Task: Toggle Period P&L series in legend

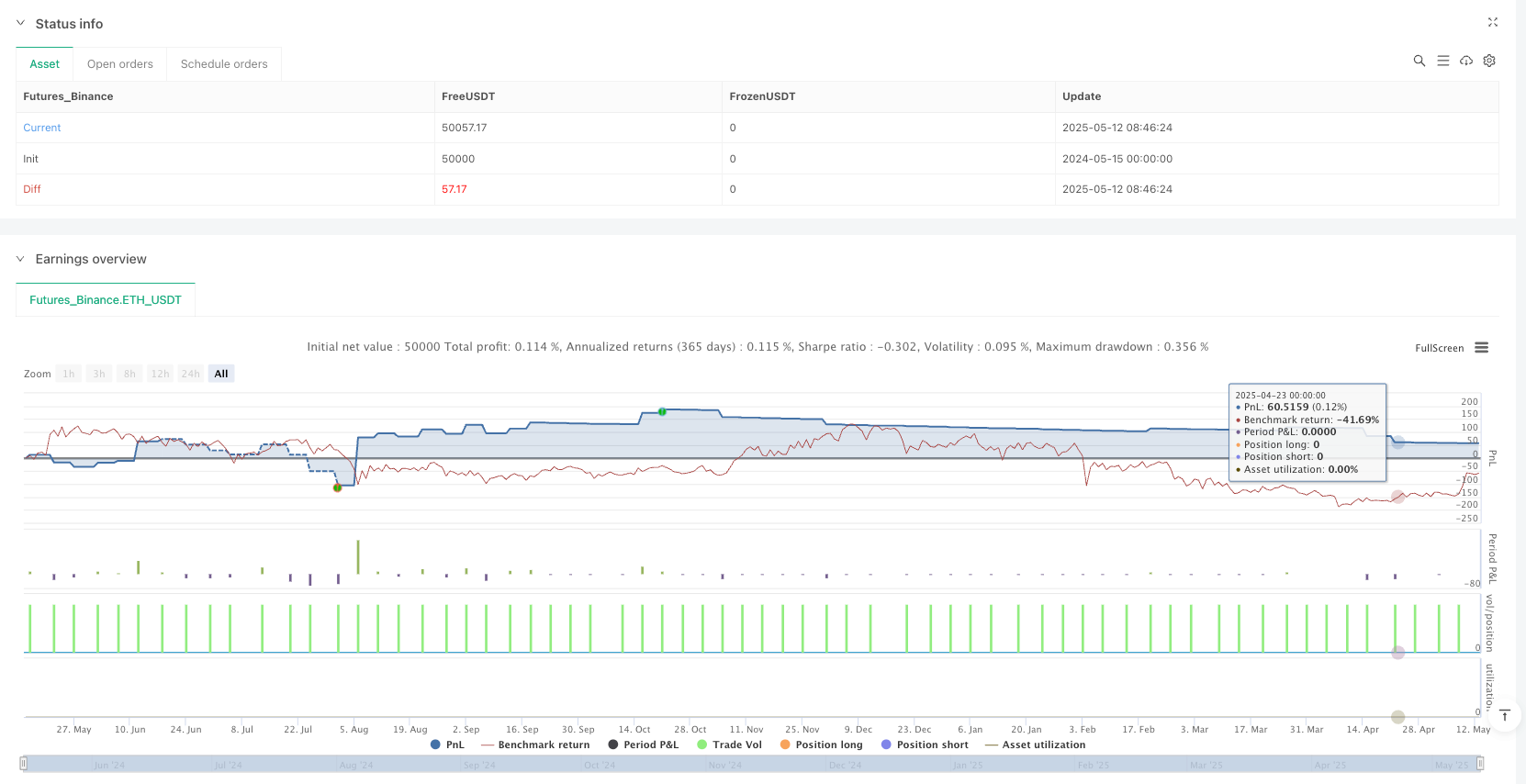Action: [x=644, y=745]
